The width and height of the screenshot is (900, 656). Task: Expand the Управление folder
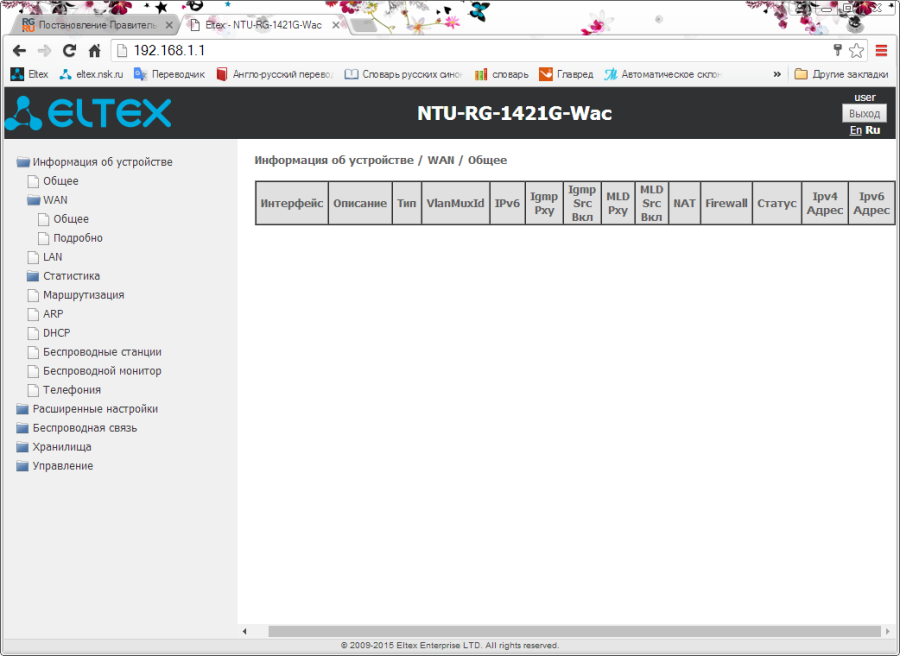point(55,465)
